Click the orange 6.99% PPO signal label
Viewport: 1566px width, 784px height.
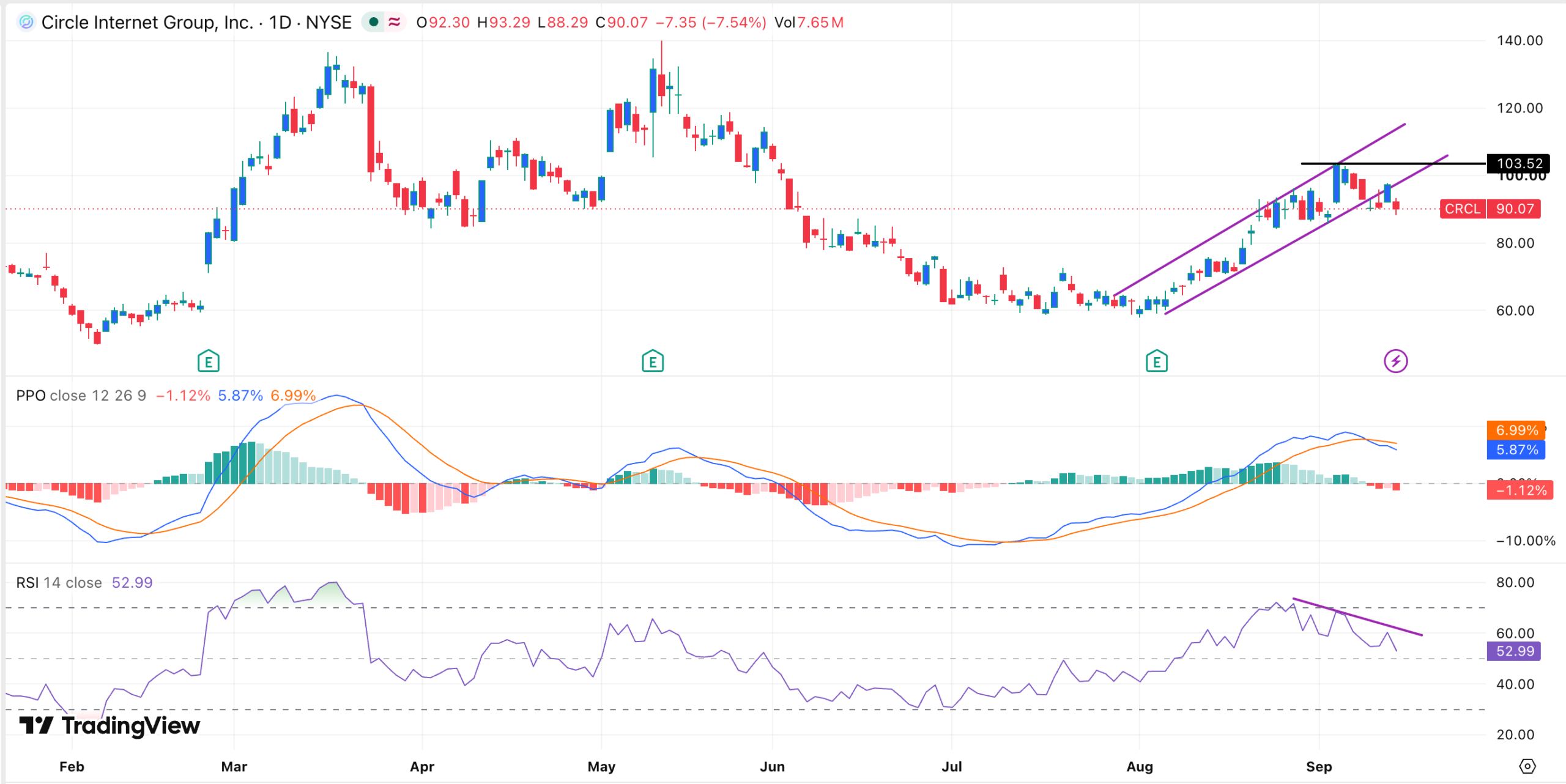(x=1516, y=430)
